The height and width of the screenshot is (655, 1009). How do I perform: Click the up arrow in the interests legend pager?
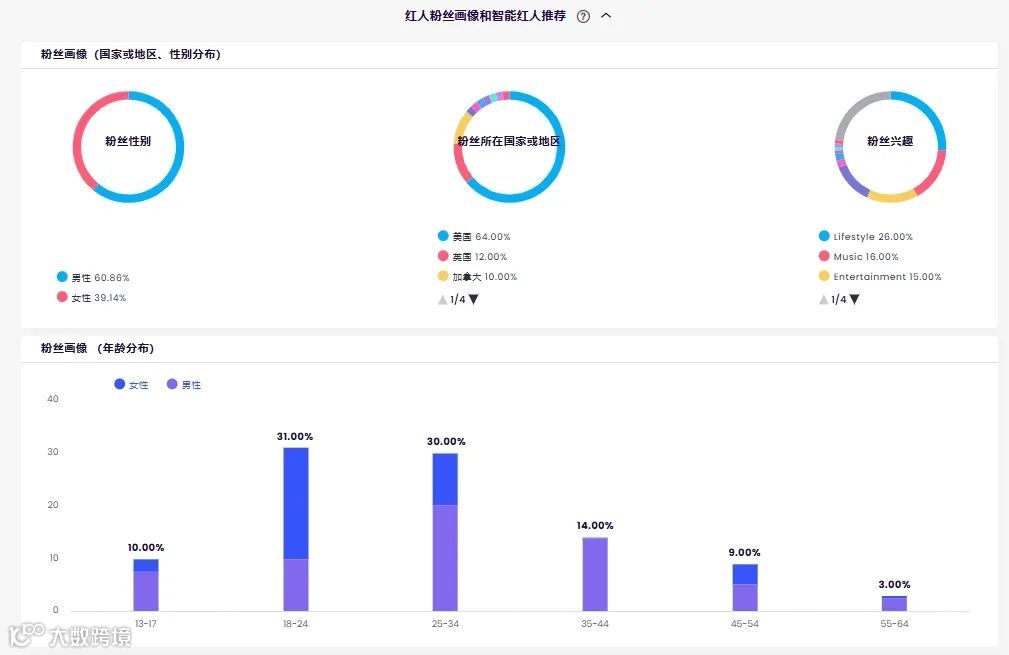[823, 299]
